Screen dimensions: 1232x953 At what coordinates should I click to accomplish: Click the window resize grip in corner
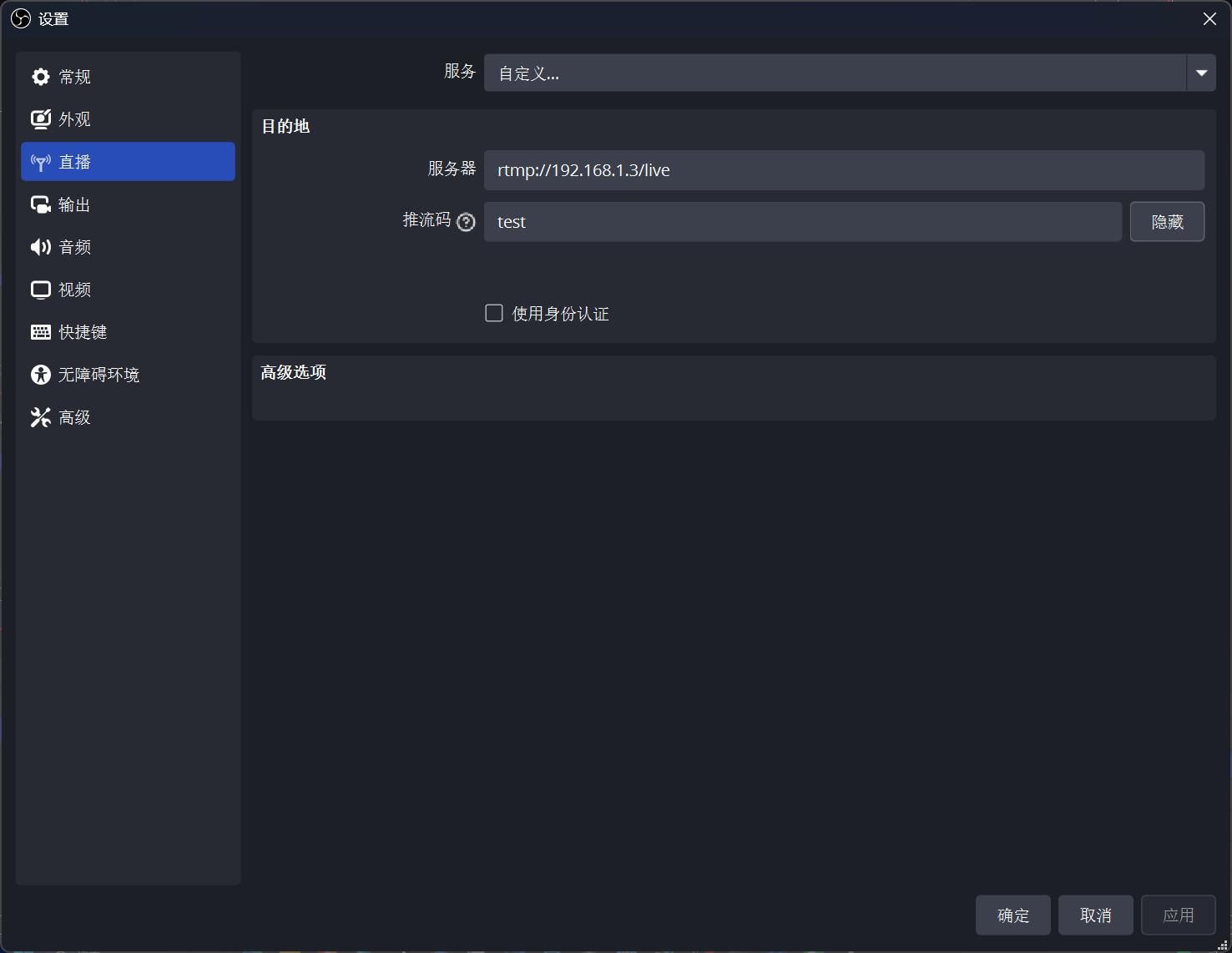1223,945
